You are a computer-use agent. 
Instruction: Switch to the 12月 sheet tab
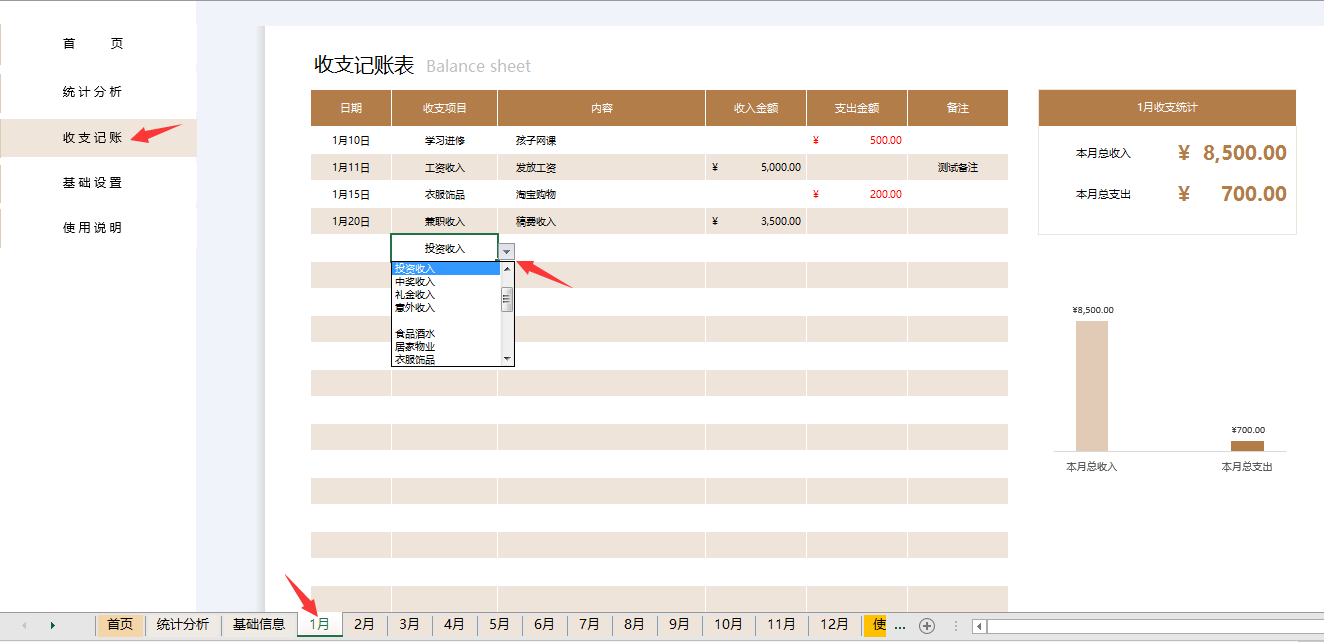coord(835,624)
